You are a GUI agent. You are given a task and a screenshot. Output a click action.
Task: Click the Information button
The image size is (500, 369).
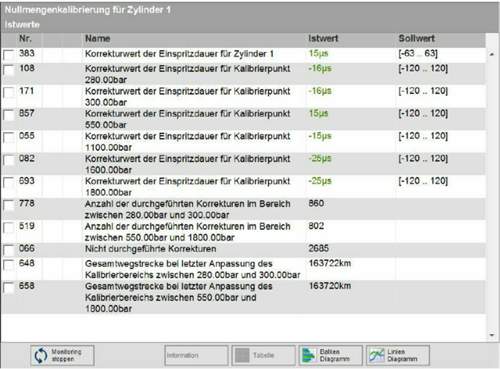click(x=196, y=355)
